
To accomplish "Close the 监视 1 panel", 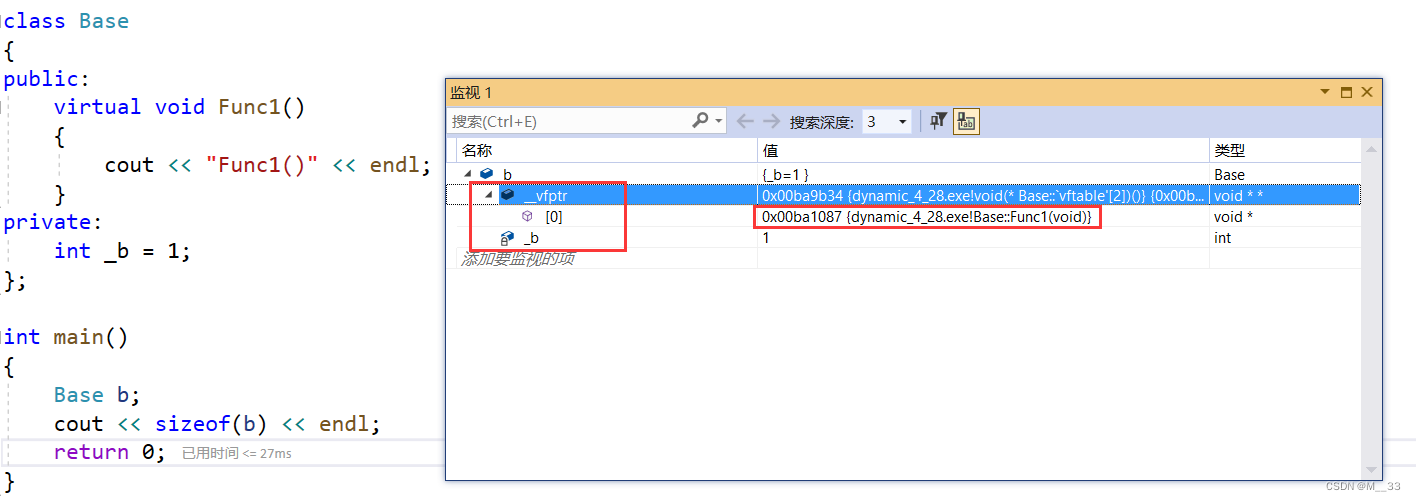I will click(x=1367, y=92).
